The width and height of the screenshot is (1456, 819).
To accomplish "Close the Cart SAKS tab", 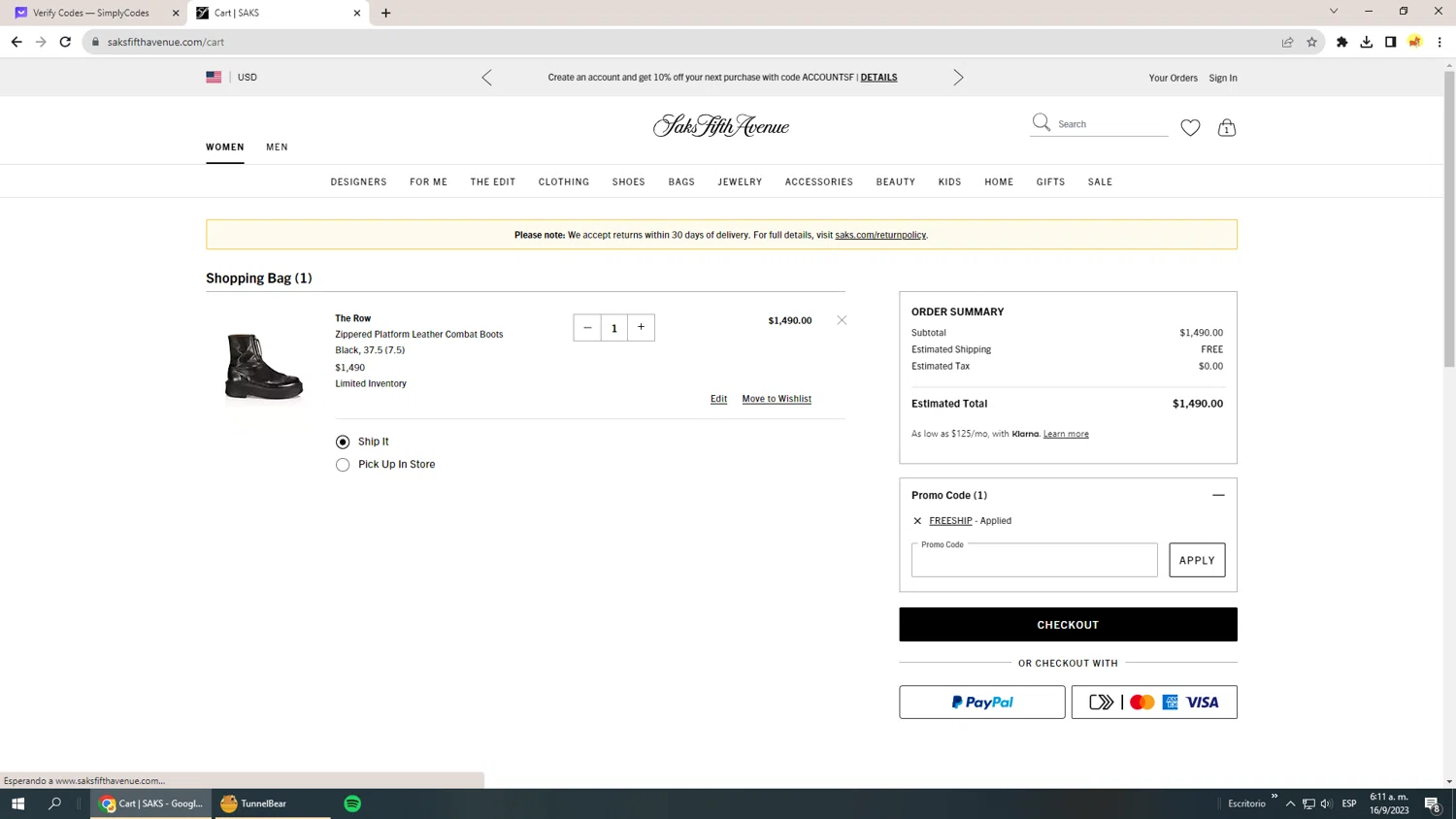I will point(357,13).
